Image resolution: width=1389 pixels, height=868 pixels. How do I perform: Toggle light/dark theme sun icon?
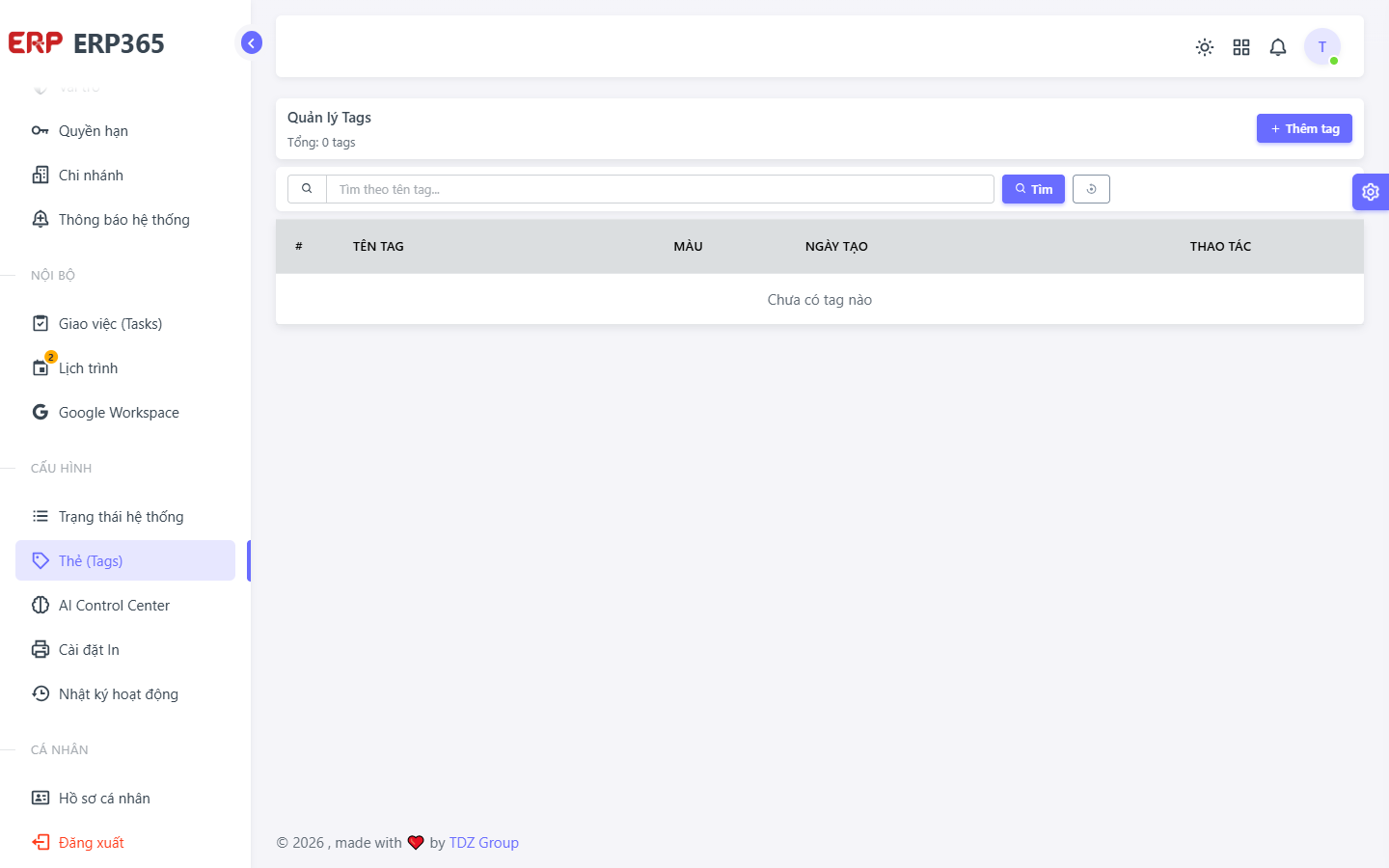point(1205,47)
